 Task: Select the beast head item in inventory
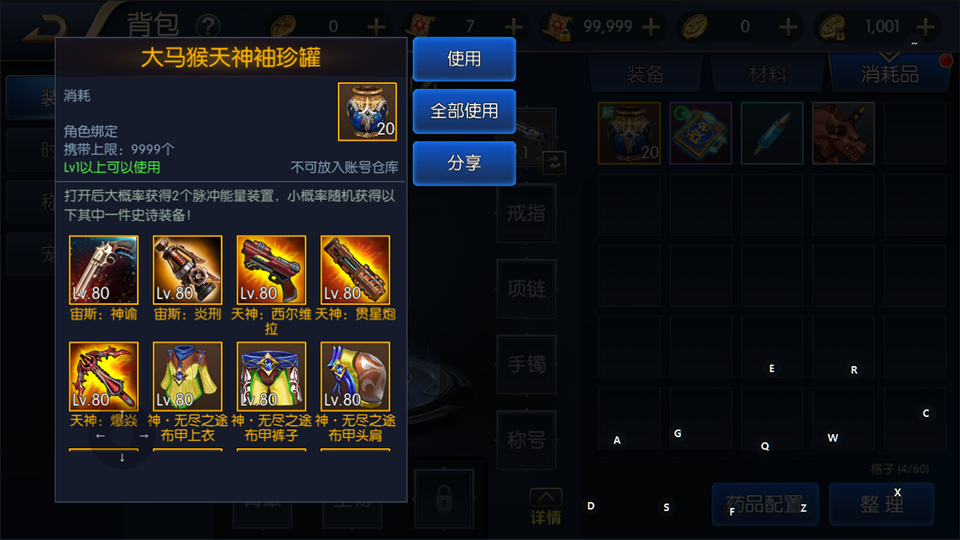(843, 133)
